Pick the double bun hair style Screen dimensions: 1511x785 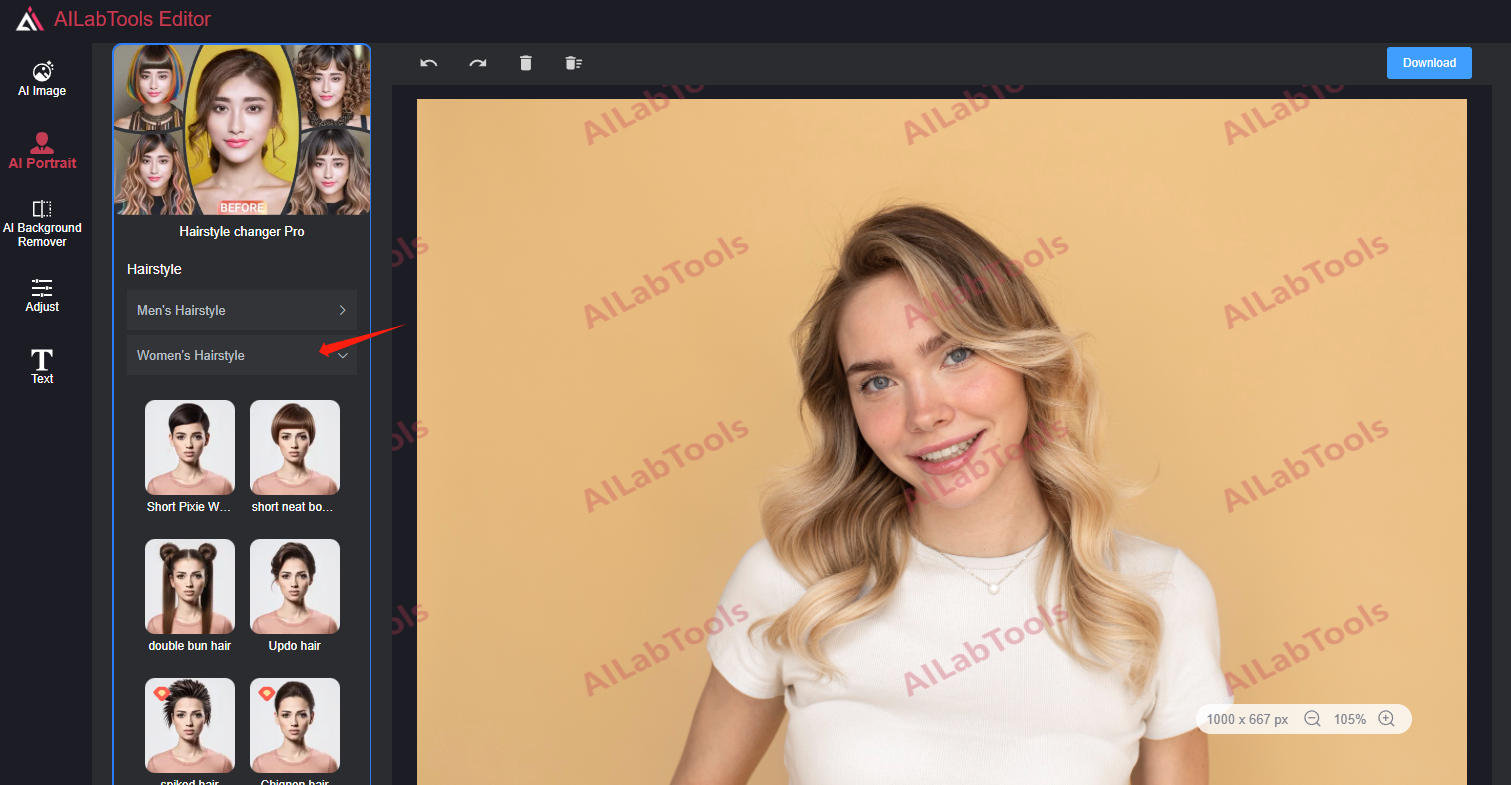click(190, 586)
